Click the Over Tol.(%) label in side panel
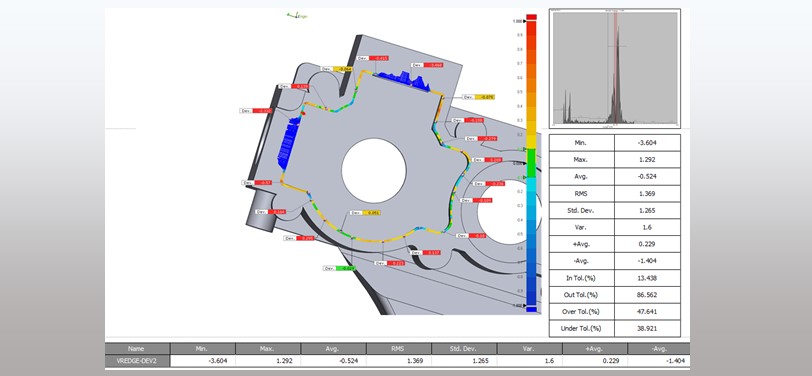812x376 pixels. click(x=582, y=312)
